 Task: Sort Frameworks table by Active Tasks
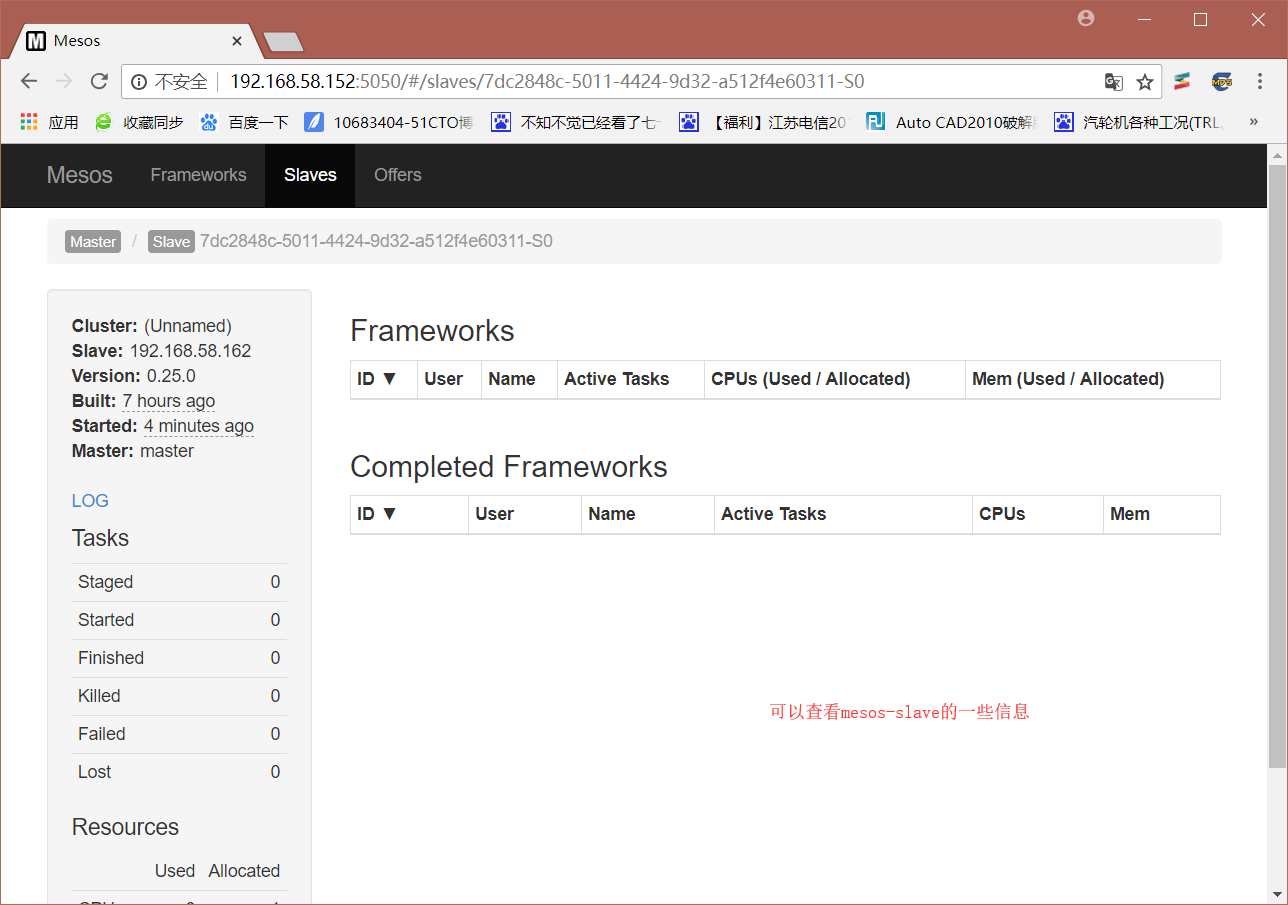pos(631,379)
